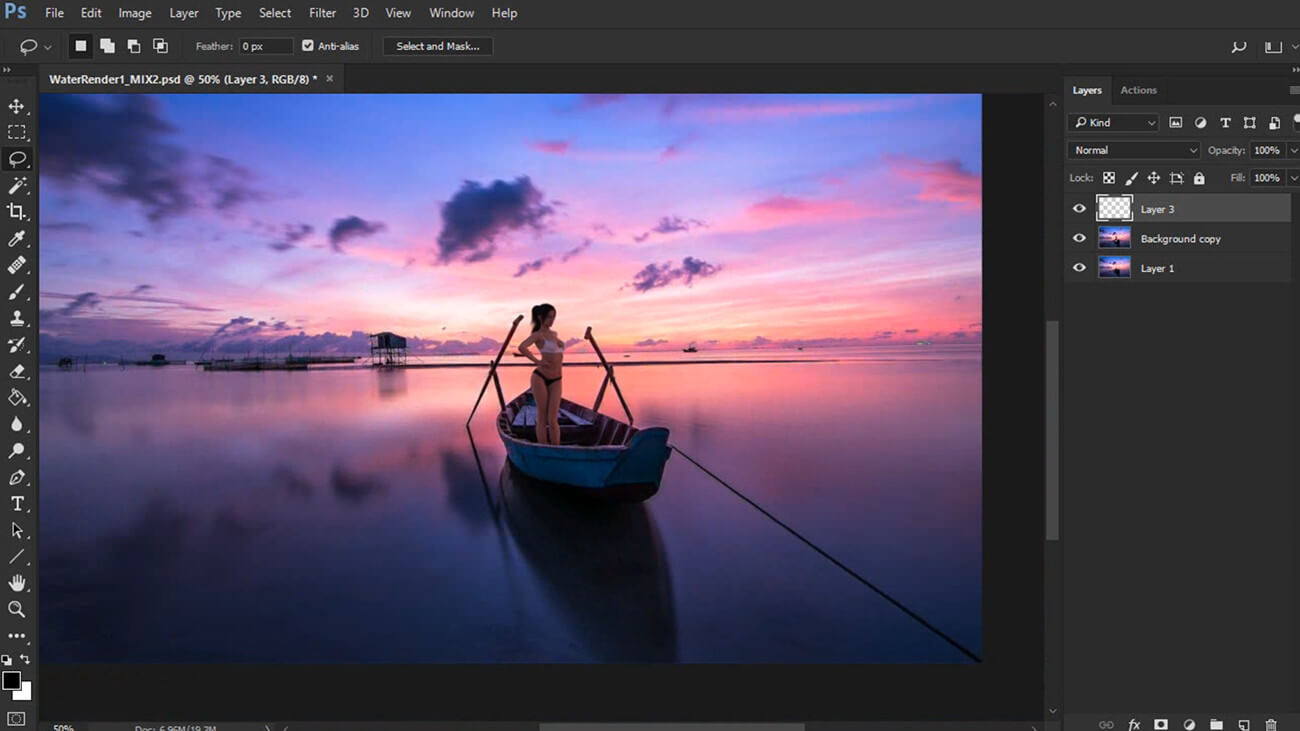The image size is (1300, 731).
Task: Open the Kind layer filter dropdown
Action: (x=1113, y=123)
